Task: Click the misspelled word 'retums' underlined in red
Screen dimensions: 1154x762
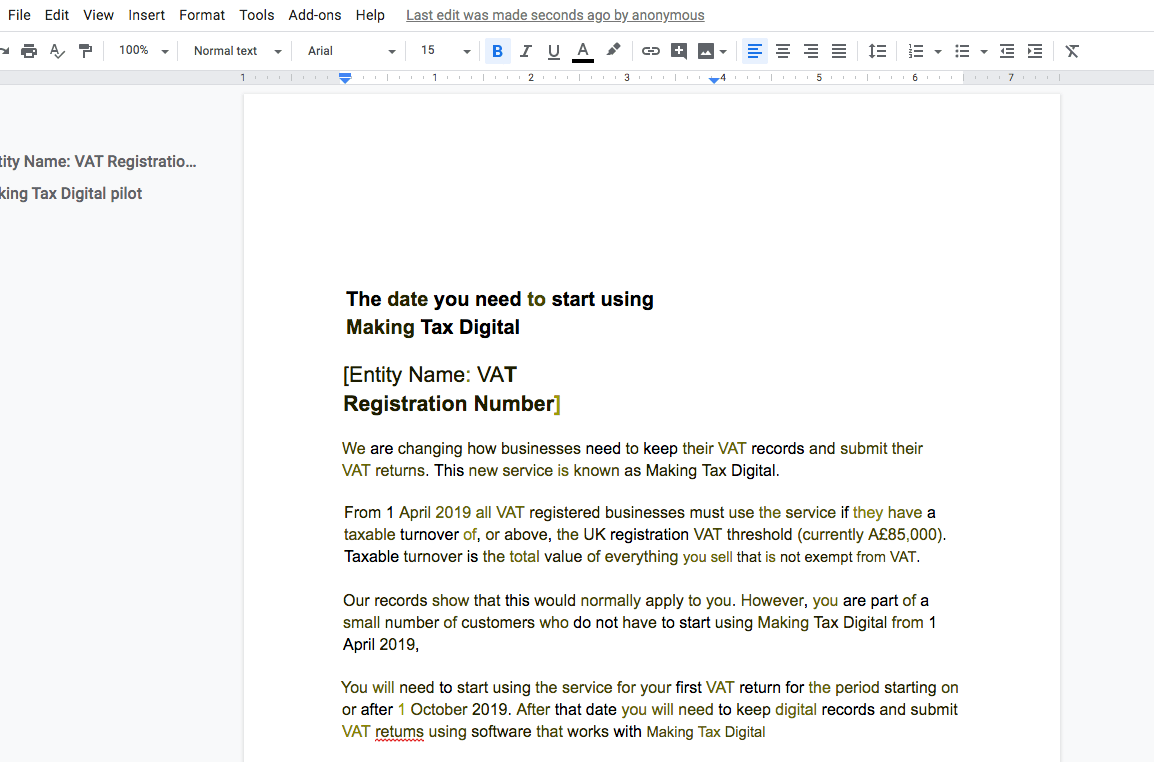Action: (x=400, y=732)
